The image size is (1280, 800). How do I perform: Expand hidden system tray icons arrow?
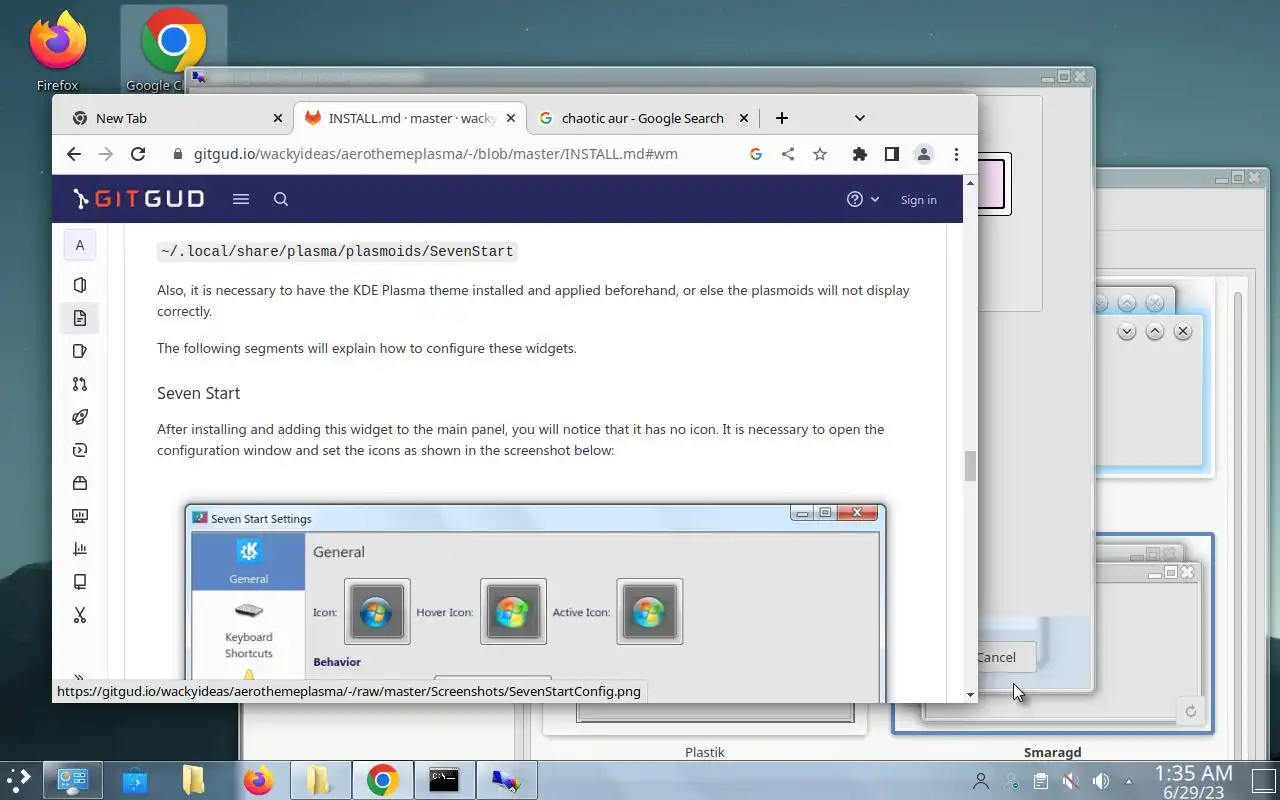click(1129, 781)
